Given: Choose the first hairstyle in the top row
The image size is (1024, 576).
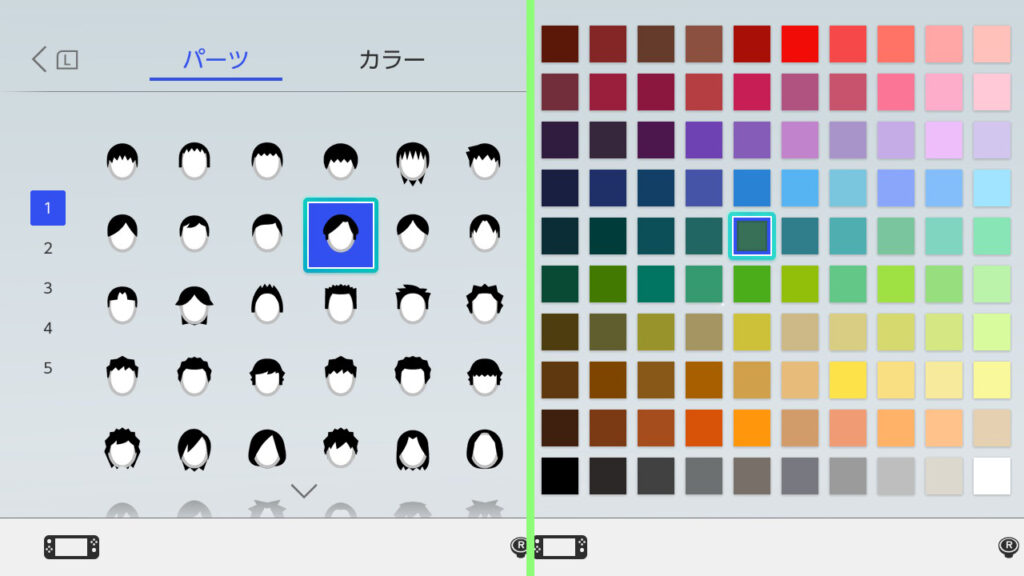Looking at the screenshot, I should point(122,161).
